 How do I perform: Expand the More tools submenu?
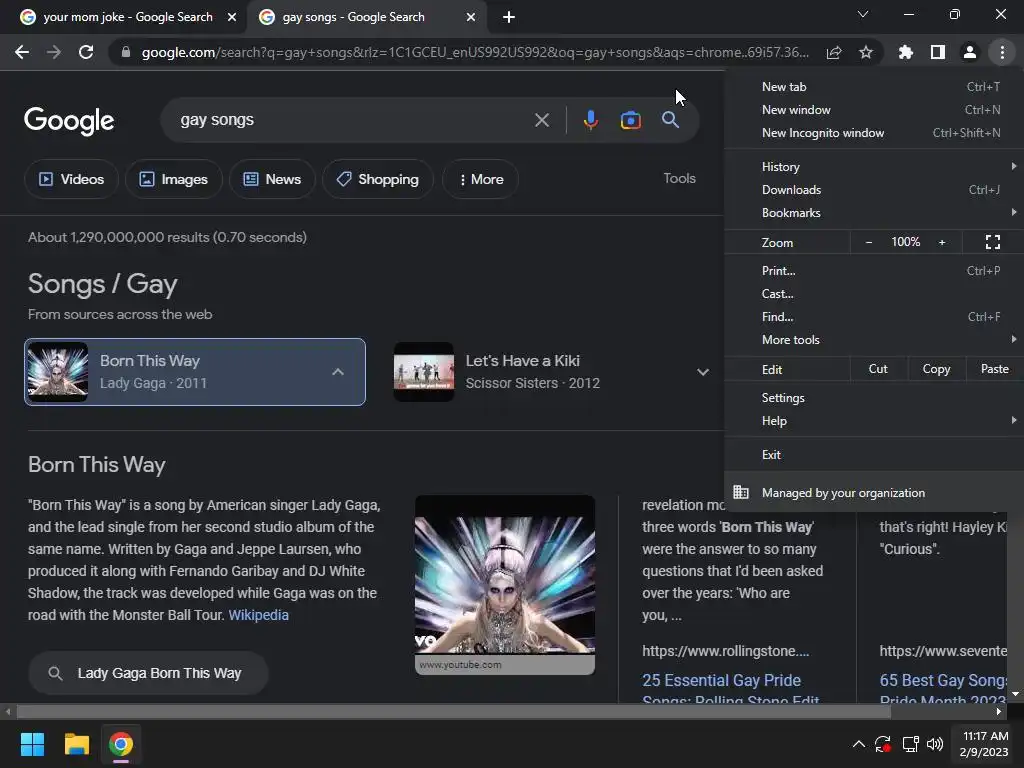click(x=874, y=340)
